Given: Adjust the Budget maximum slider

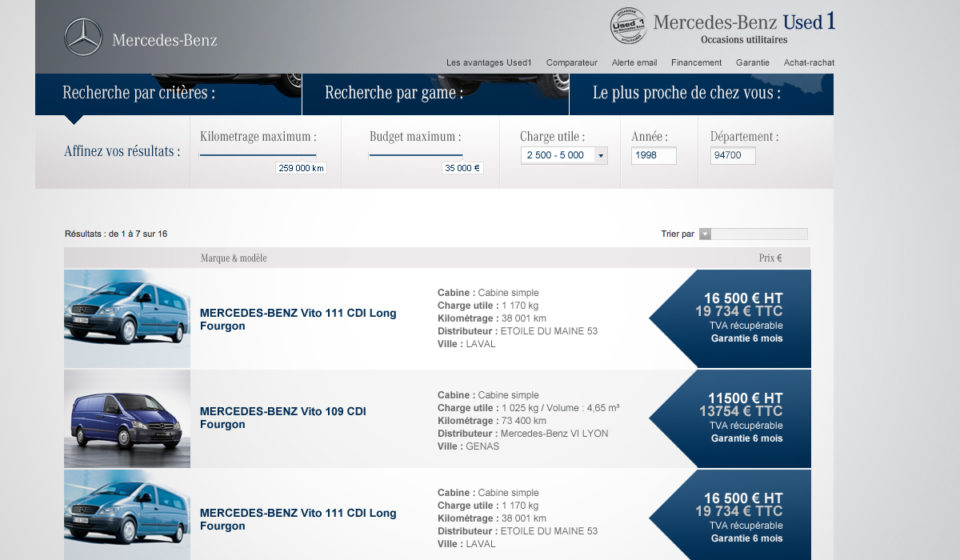Looking at the screenshot, I should (x=416, y=155).
